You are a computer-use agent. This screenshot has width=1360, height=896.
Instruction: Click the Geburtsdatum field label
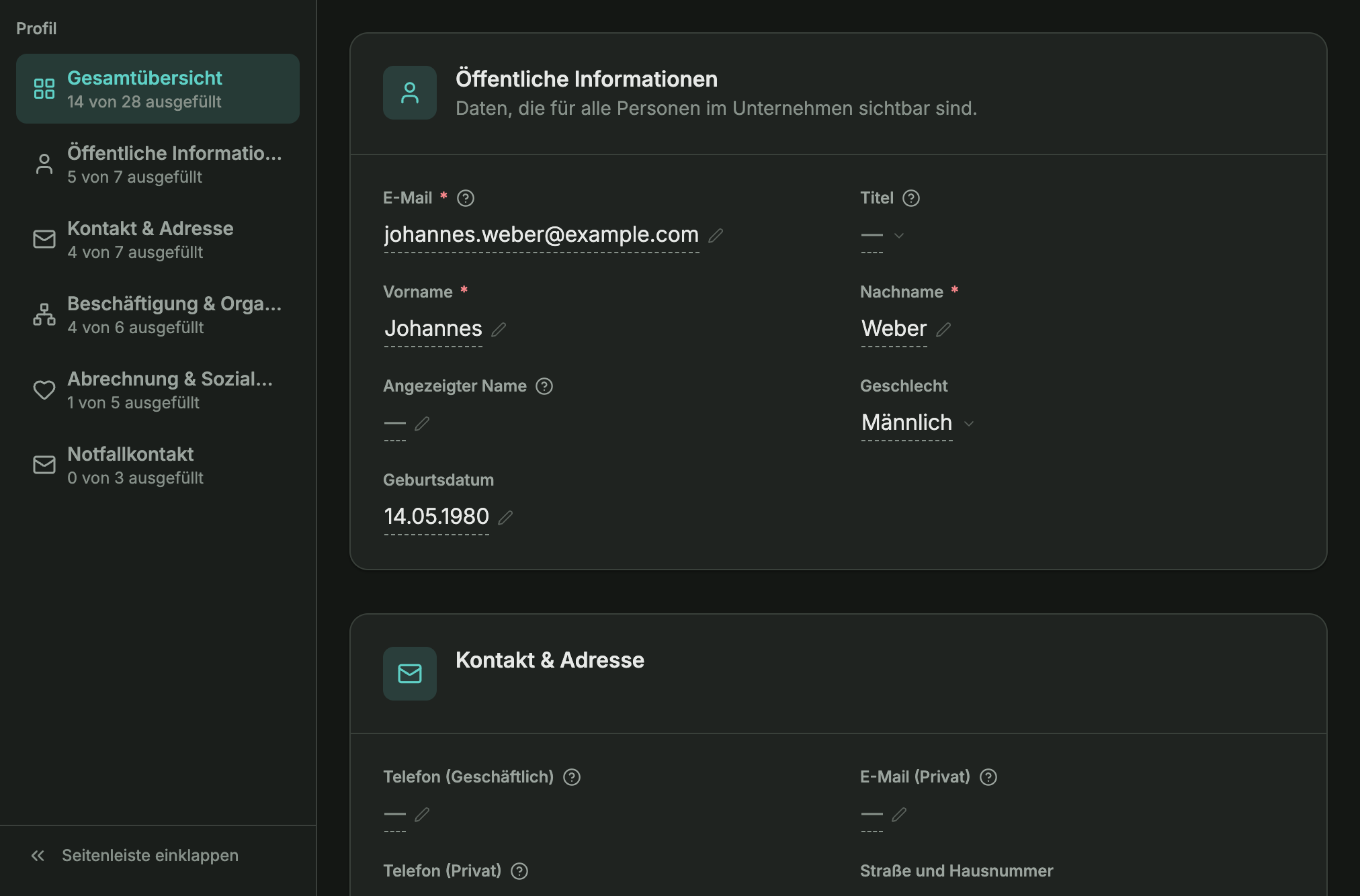click(439, 480)
